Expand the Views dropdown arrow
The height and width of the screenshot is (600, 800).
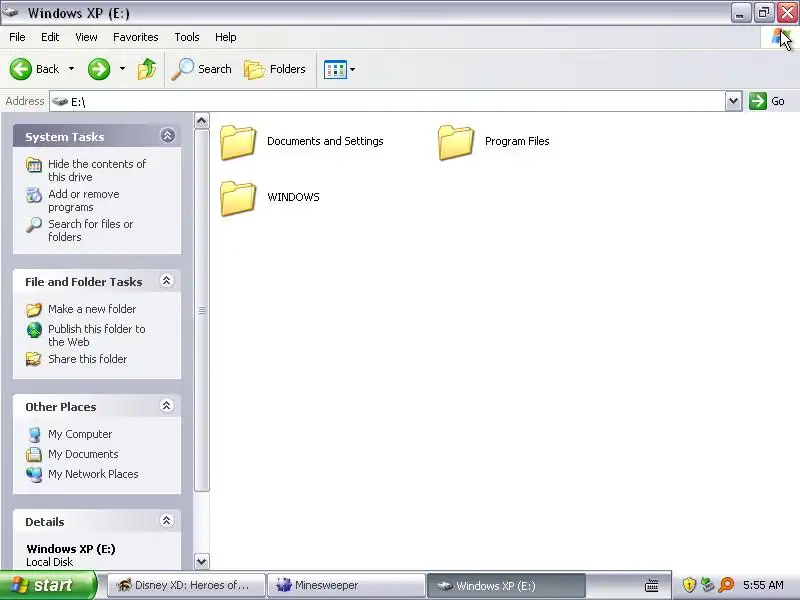click(x=353, y=69)
